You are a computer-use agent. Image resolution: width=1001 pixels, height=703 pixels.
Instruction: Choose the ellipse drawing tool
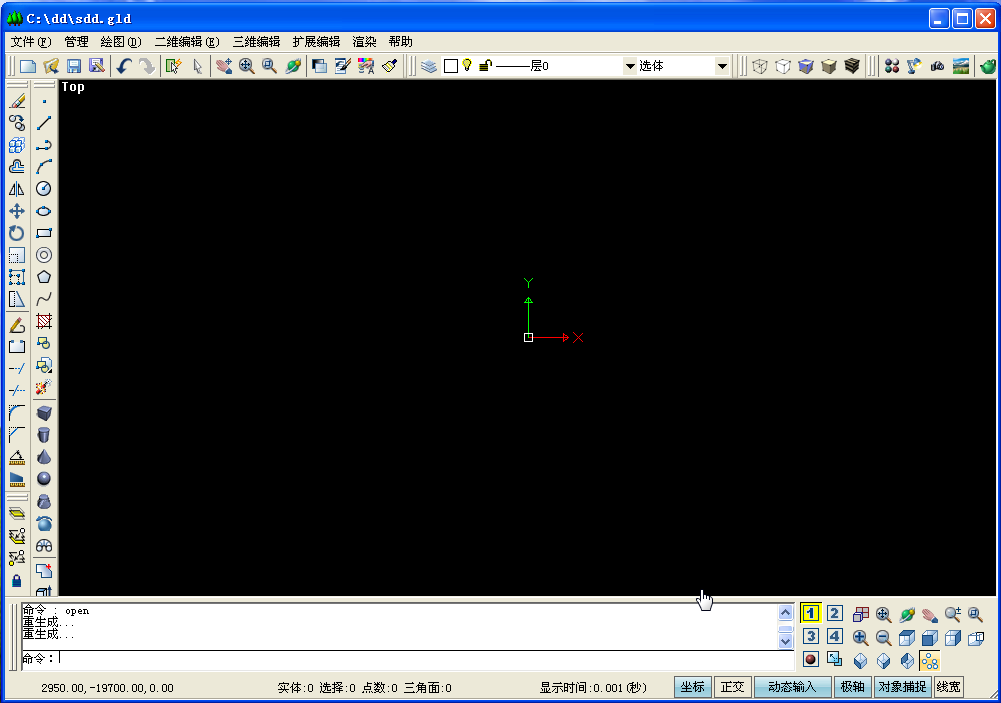click(x=44, y=211)
